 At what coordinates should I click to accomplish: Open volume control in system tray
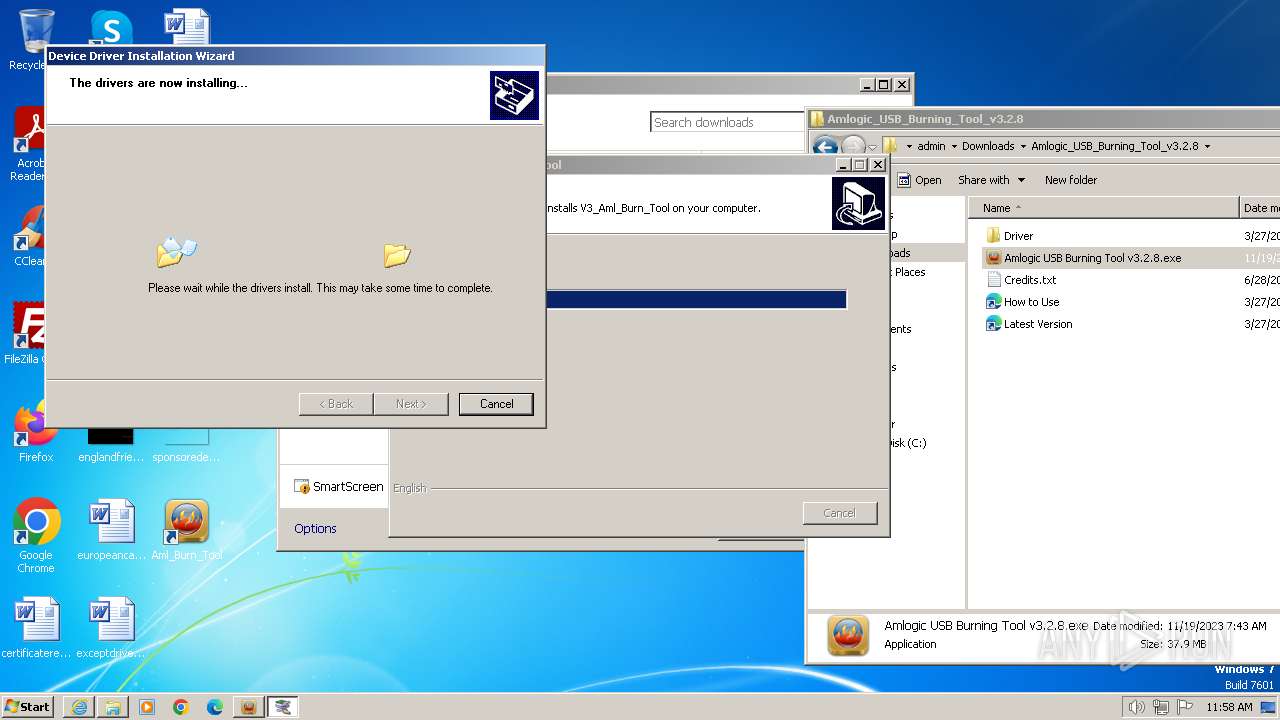click(x=1136, y=707)
